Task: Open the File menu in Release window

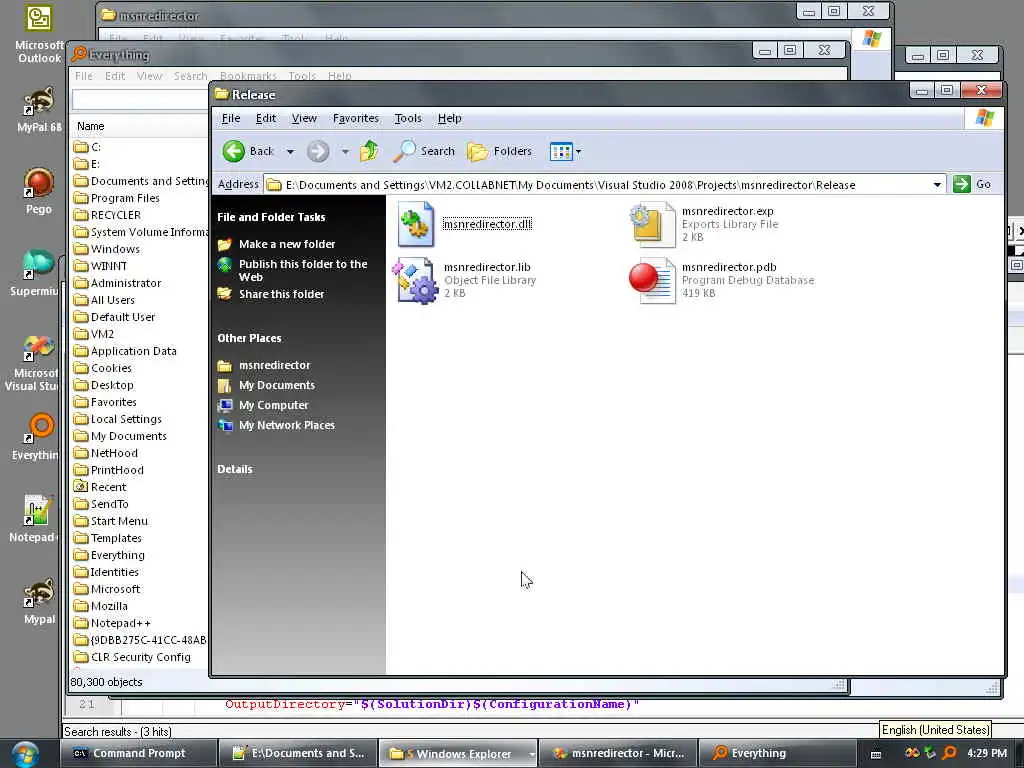Action: [231, 118]
